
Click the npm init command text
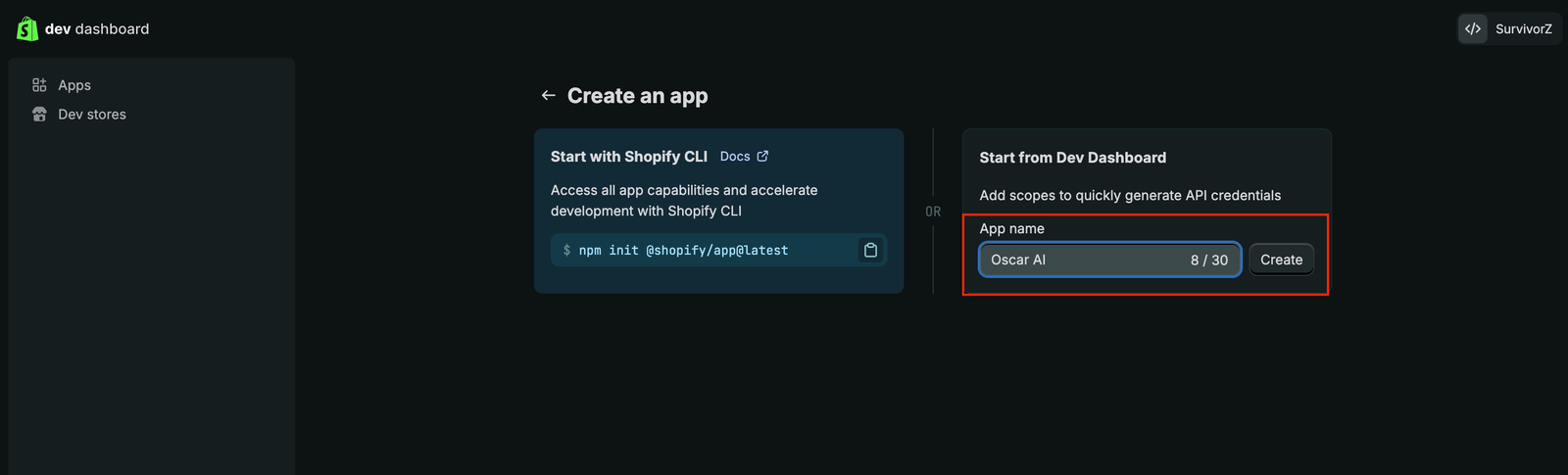683,251
